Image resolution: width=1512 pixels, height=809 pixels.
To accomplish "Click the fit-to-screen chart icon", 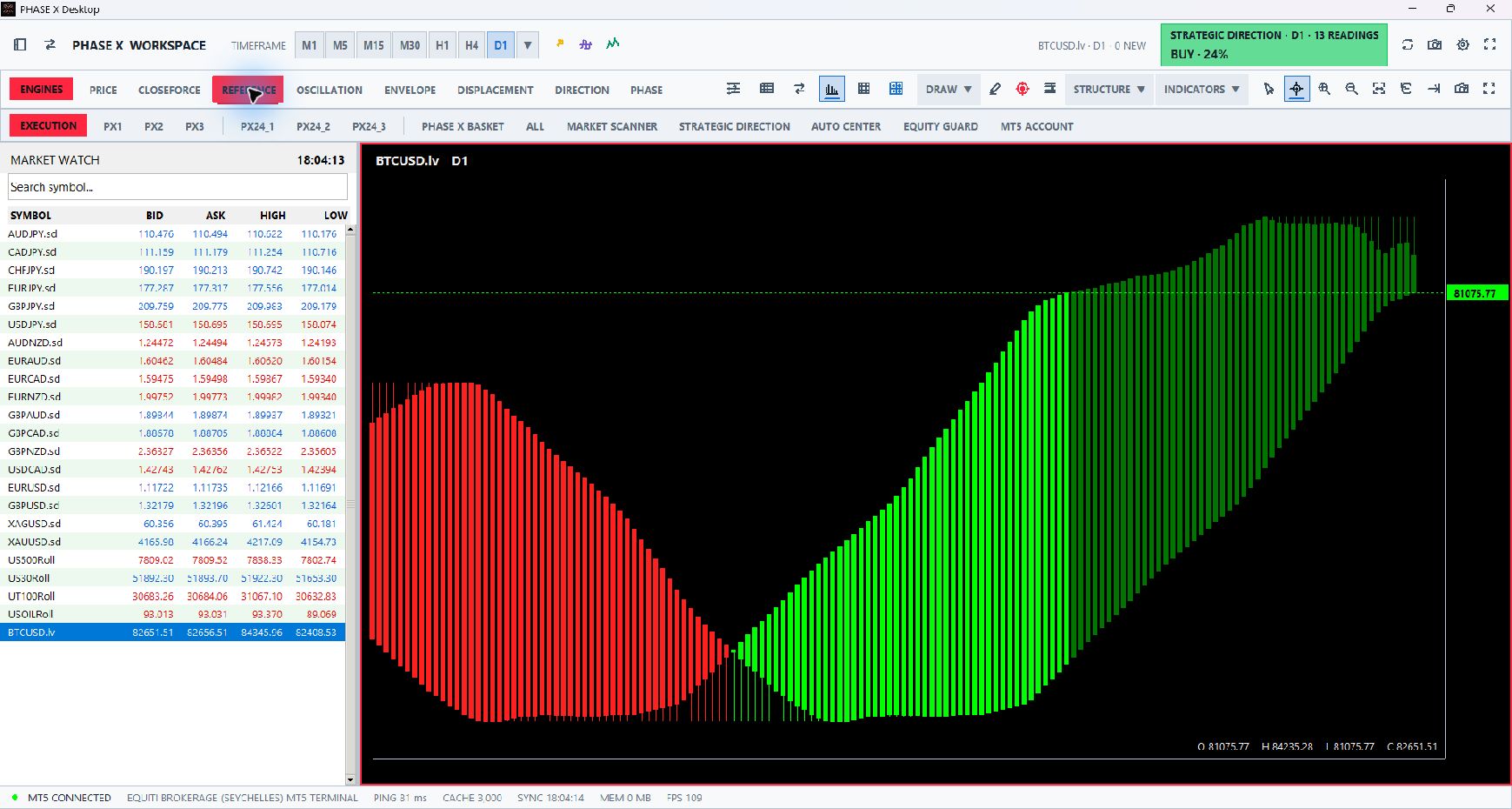I will pos(1379,89).
